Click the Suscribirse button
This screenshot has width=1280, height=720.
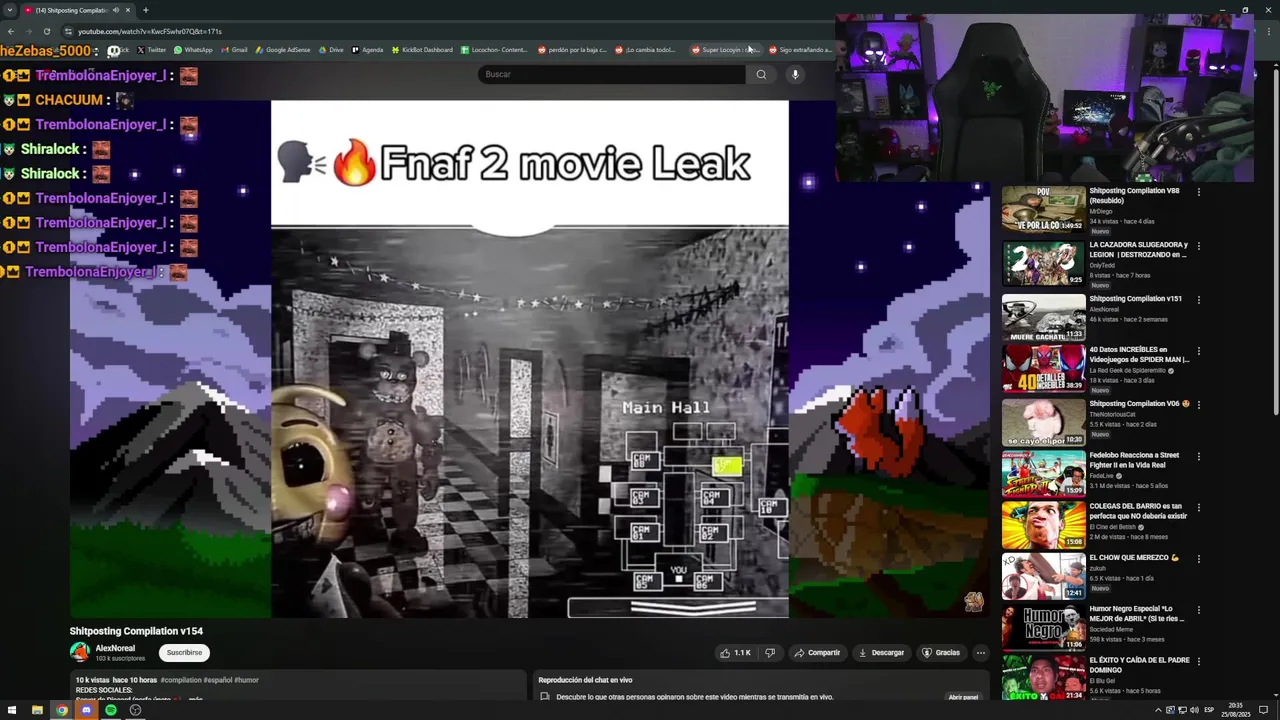tap(184, 653)
